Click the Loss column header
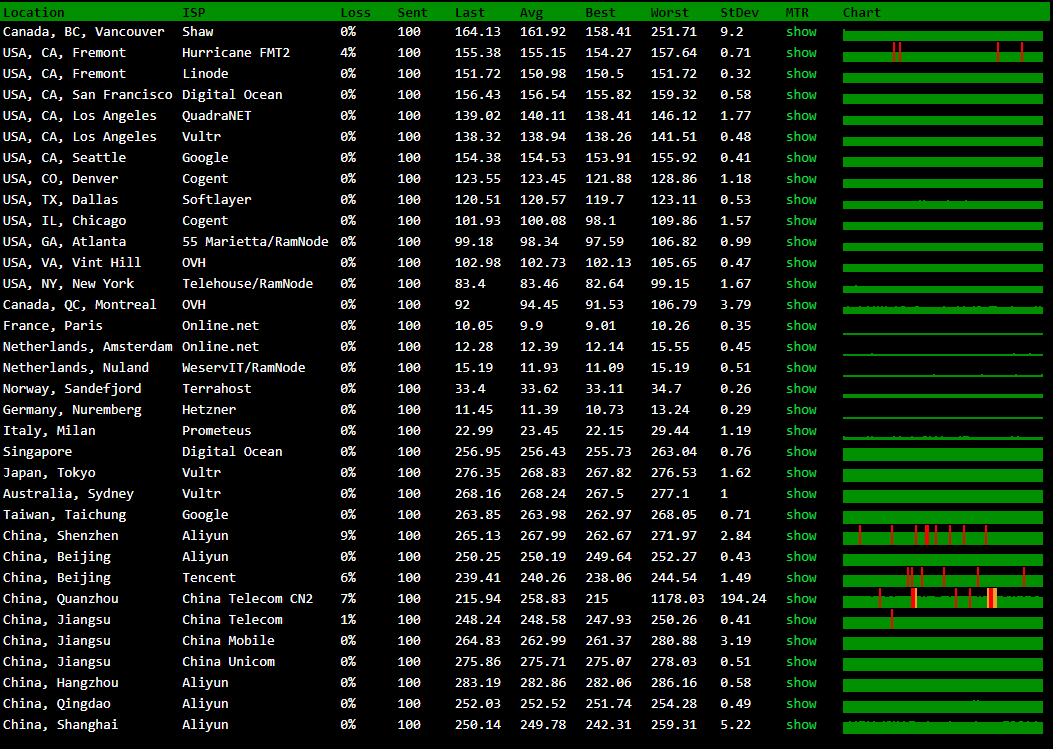The image size is (1053, 749). (x=355, y=13)
